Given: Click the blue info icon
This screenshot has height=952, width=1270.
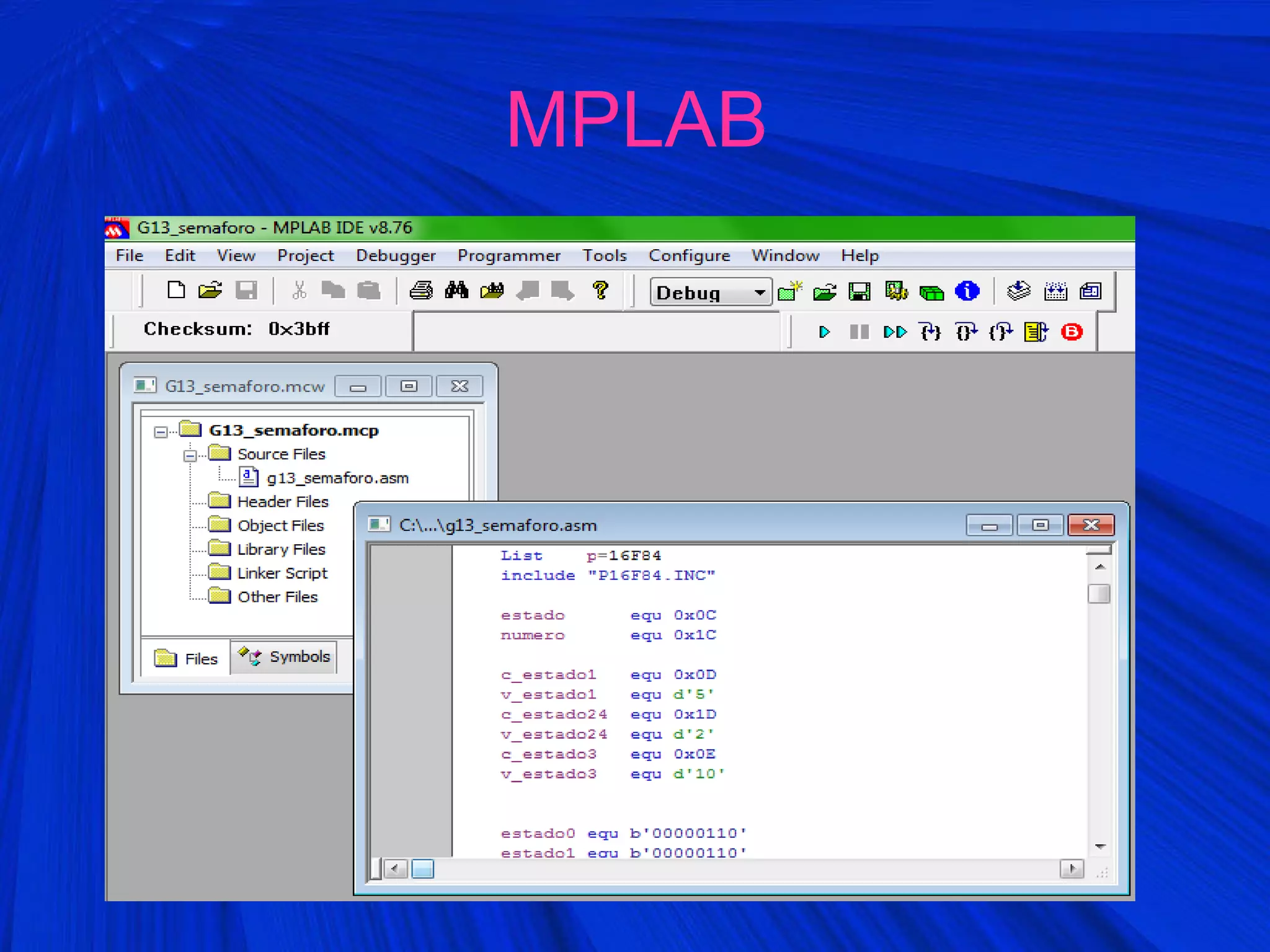Looking at the screenshot, I should point(967,290).
